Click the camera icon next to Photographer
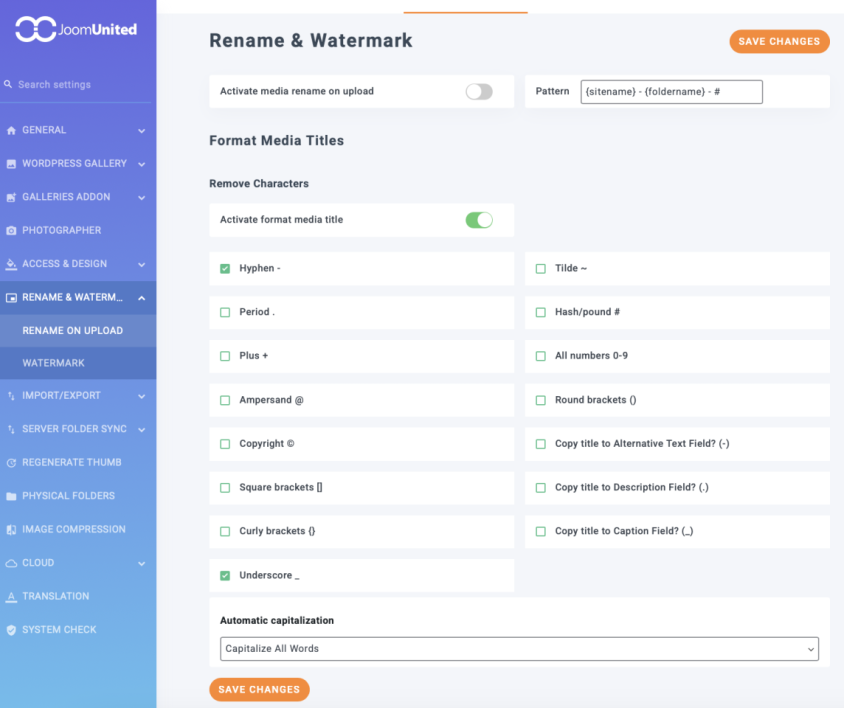 point(11,230)
